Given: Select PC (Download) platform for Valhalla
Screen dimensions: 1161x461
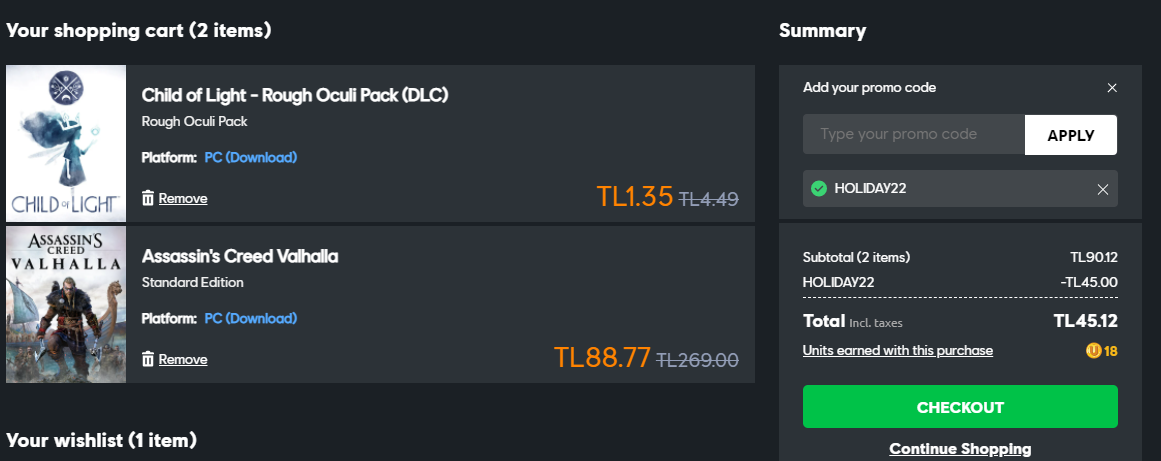Looking at the screenshot, I should click(x=251, y=318).
